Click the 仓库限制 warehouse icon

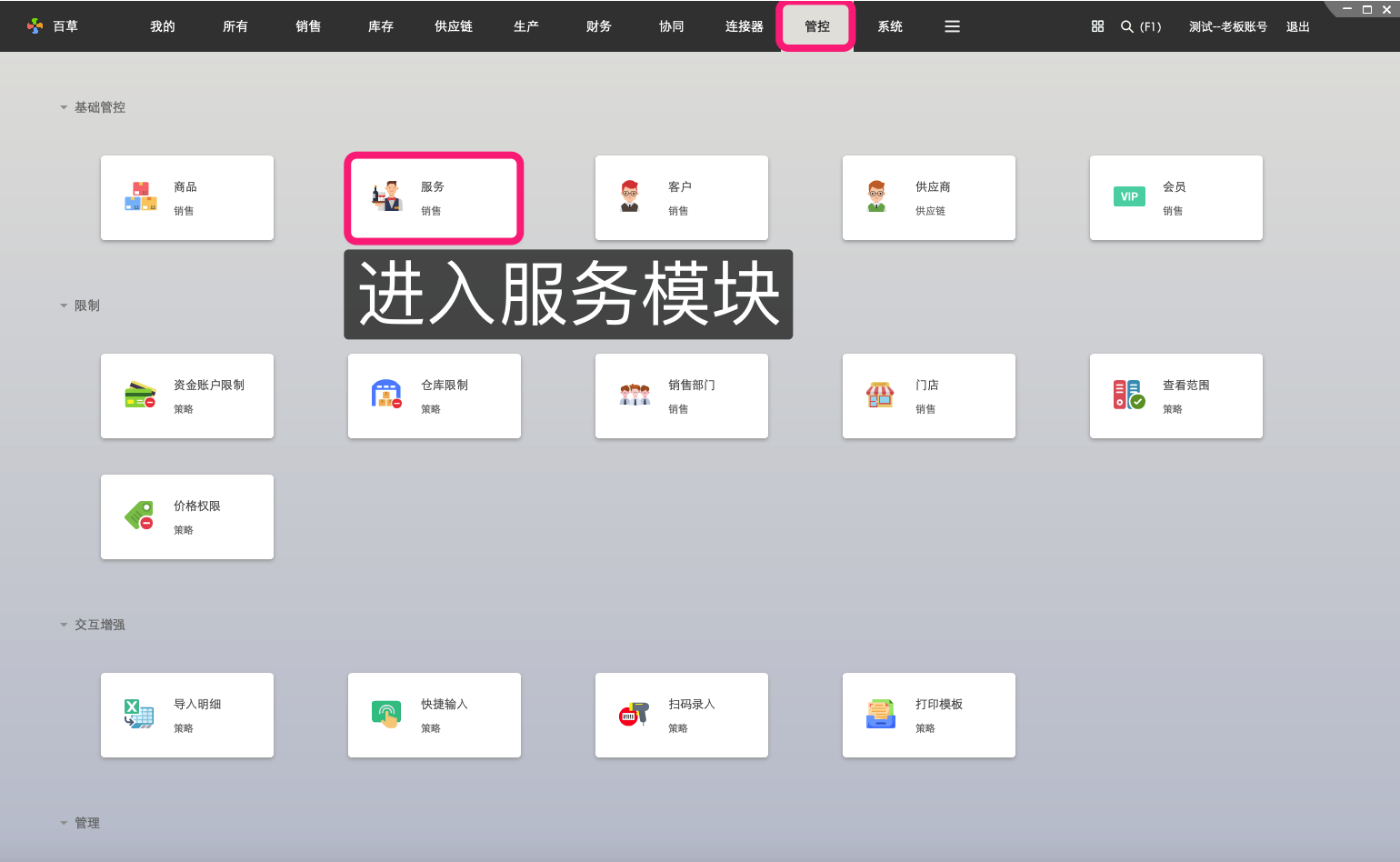click(x=387, y=395)
